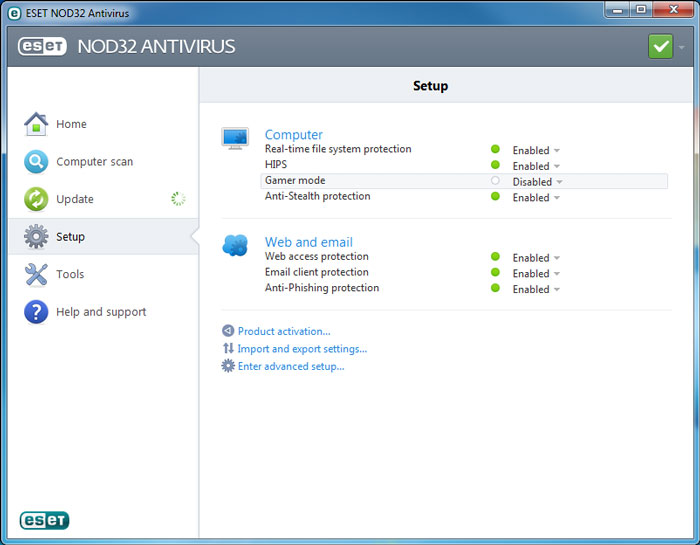Expand the Email client protection Enabled dropdown
Viewport: 700px width, 545px height.
pos(536,273)
